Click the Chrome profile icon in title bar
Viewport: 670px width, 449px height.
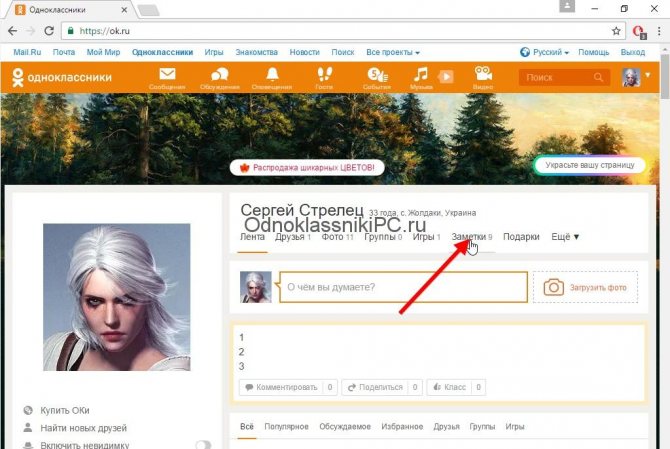click(567, 6)
